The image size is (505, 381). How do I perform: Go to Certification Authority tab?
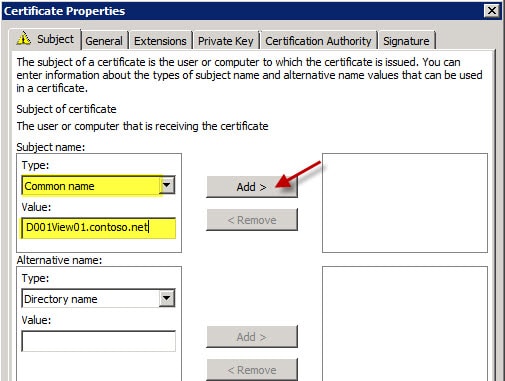click(x=318, y=41)
